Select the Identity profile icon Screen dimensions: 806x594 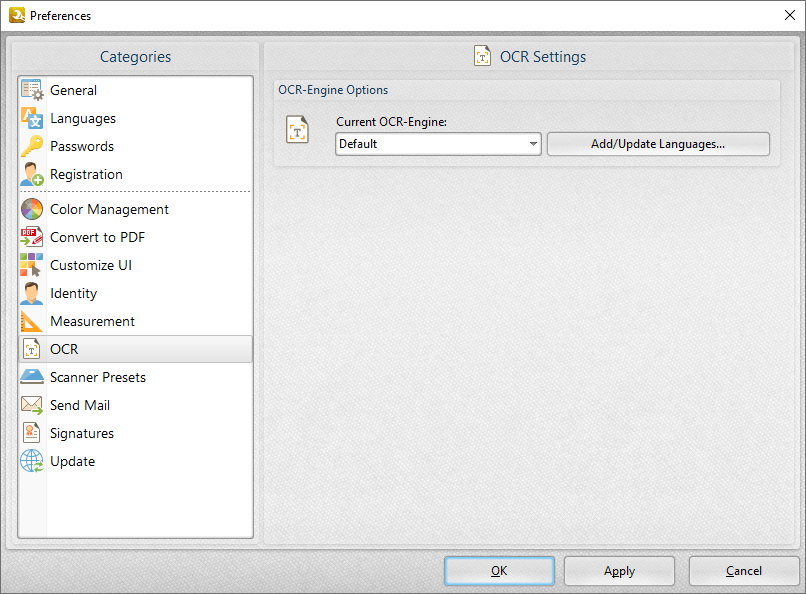click(32, 293)
